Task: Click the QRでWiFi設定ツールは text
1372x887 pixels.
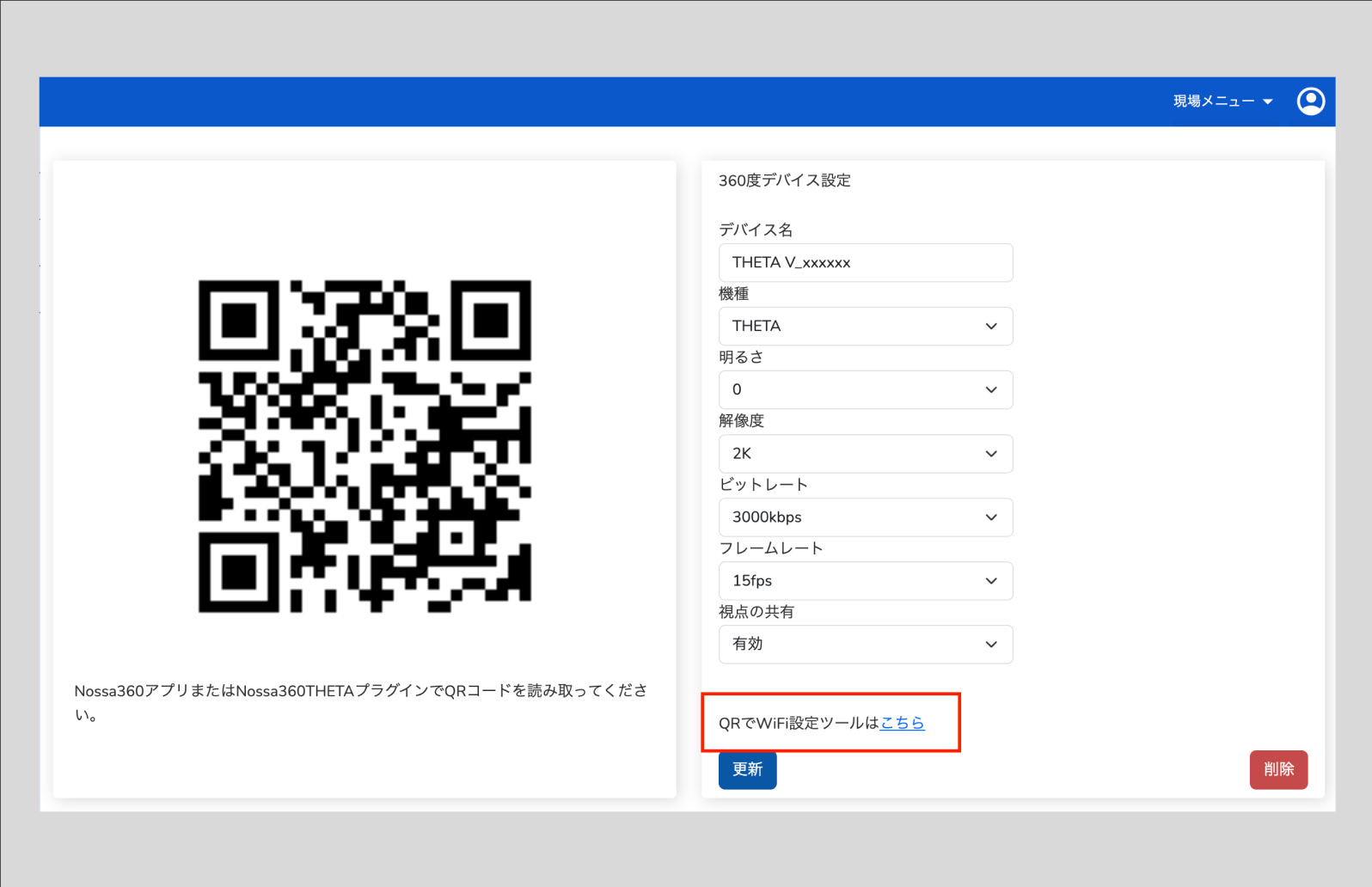Action: coord(799,723)
